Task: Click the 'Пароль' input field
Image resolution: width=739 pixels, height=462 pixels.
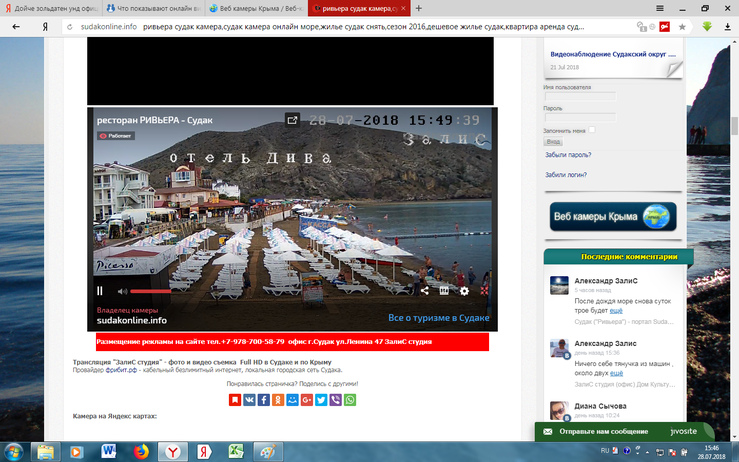Action: (580, 118)
